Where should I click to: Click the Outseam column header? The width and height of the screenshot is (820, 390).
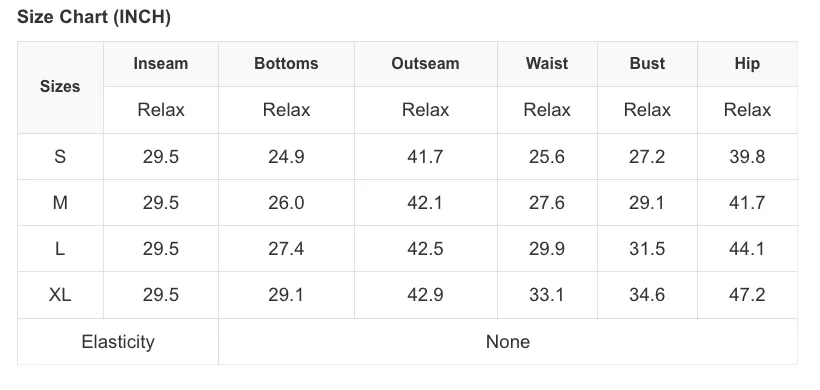(425, 64)
